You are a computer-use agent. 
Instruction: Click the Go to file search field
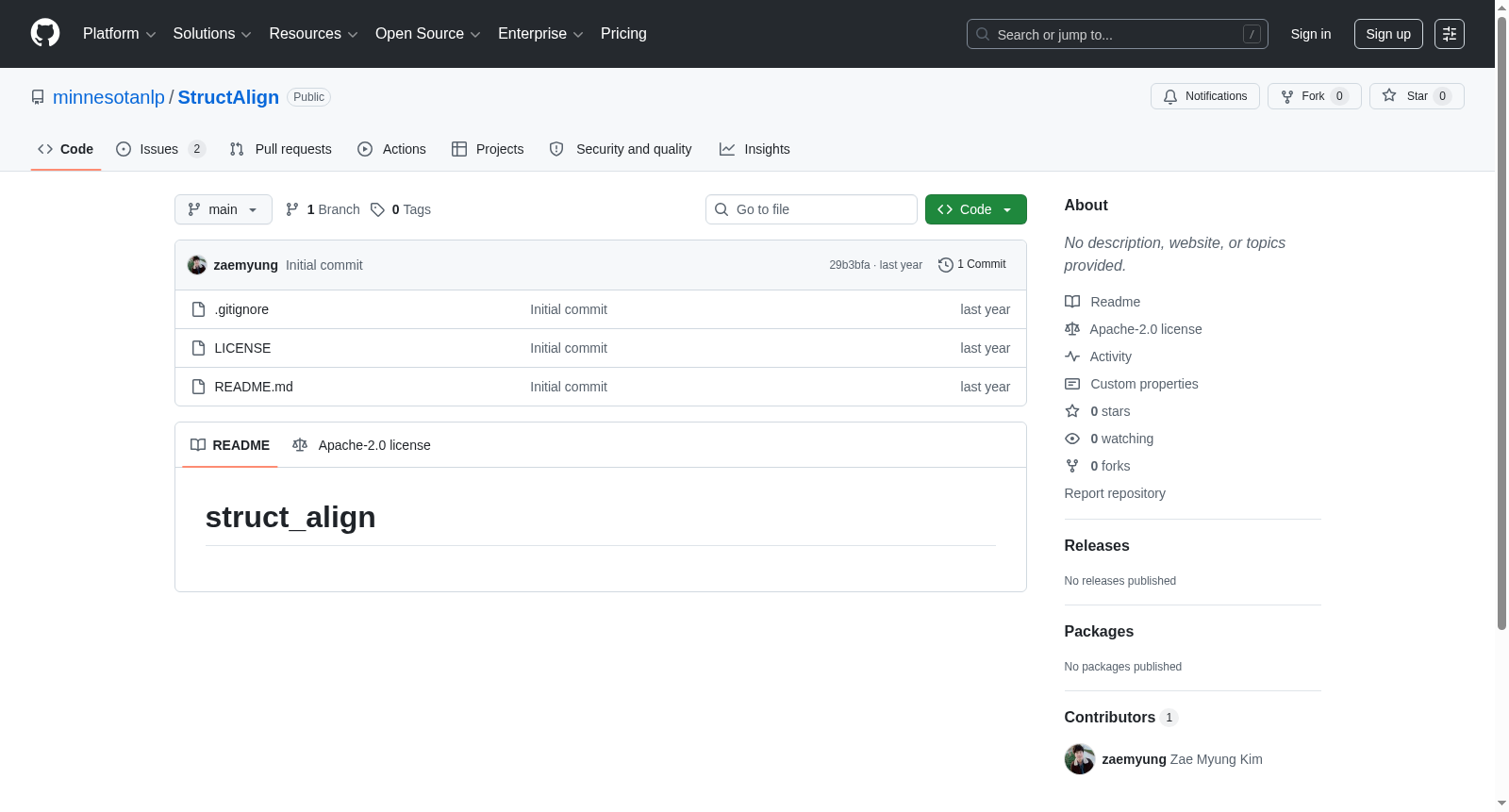pyautogui.click(x=811, y=209)
